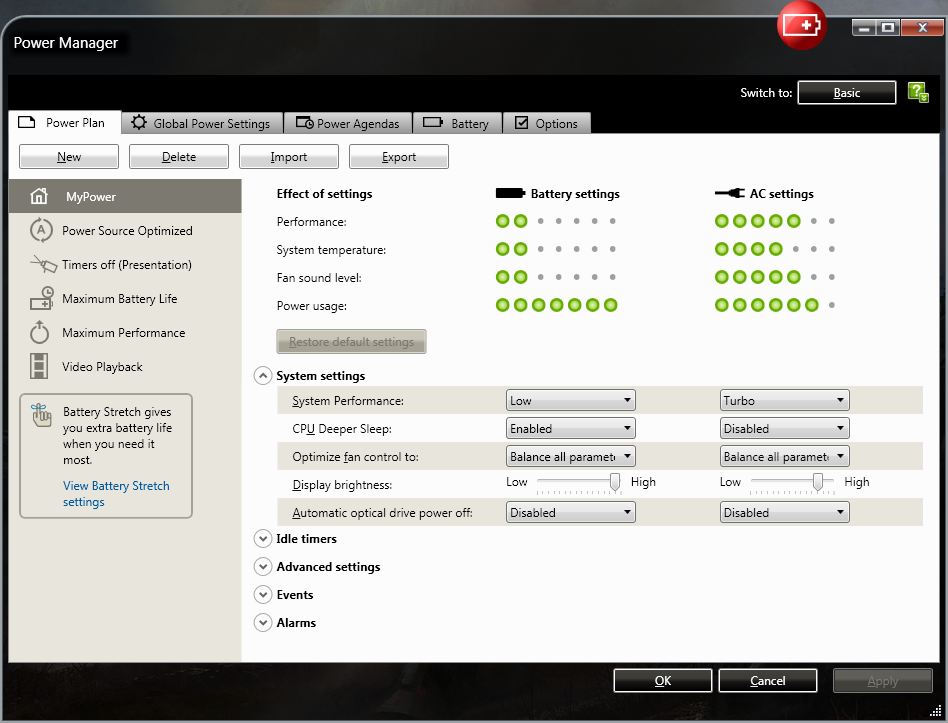Open the green help icon
The width and height of the screenshot is (948, 723).
coord(918,92)
